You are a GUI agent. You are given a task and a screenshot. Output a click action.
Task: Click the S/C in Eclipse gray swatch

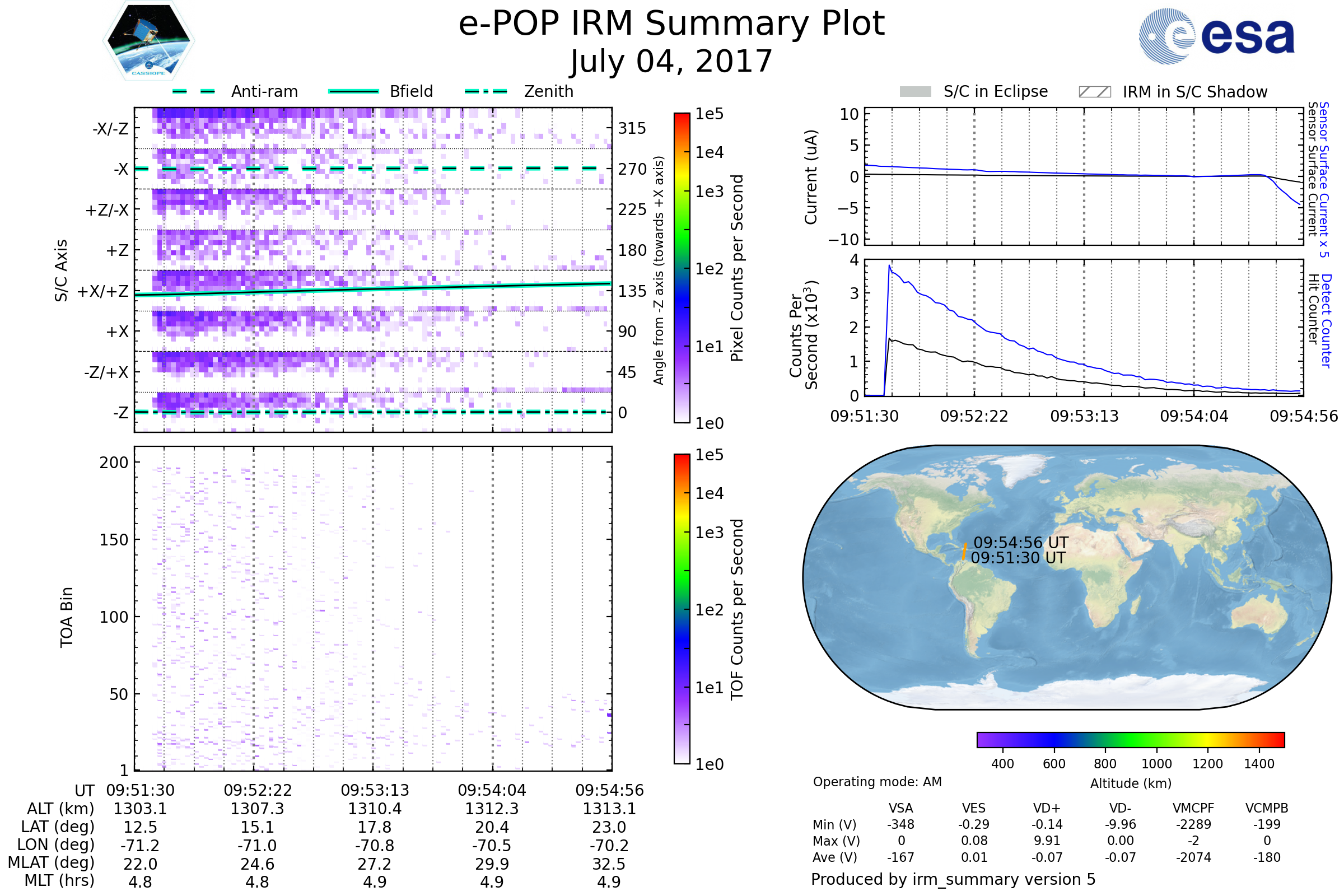coord(915,92)
